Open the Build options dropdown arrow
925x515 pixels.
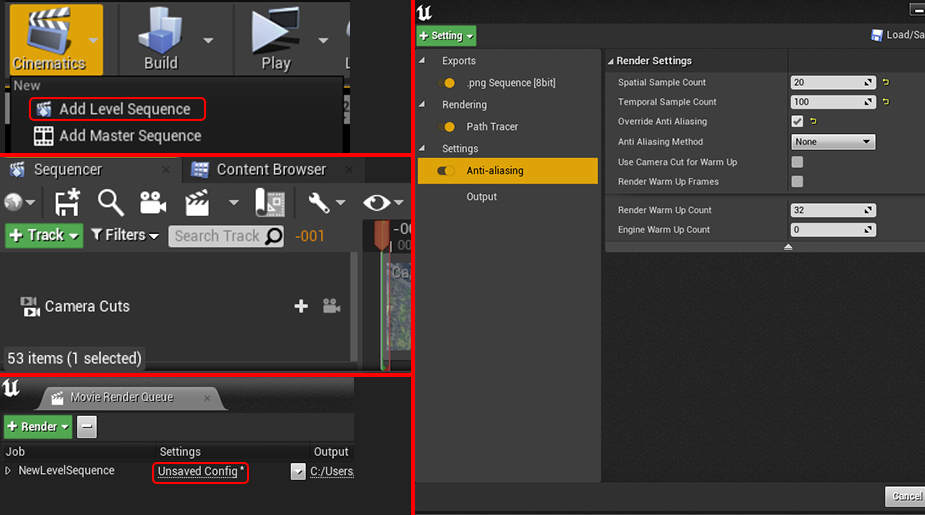point(208,41)
